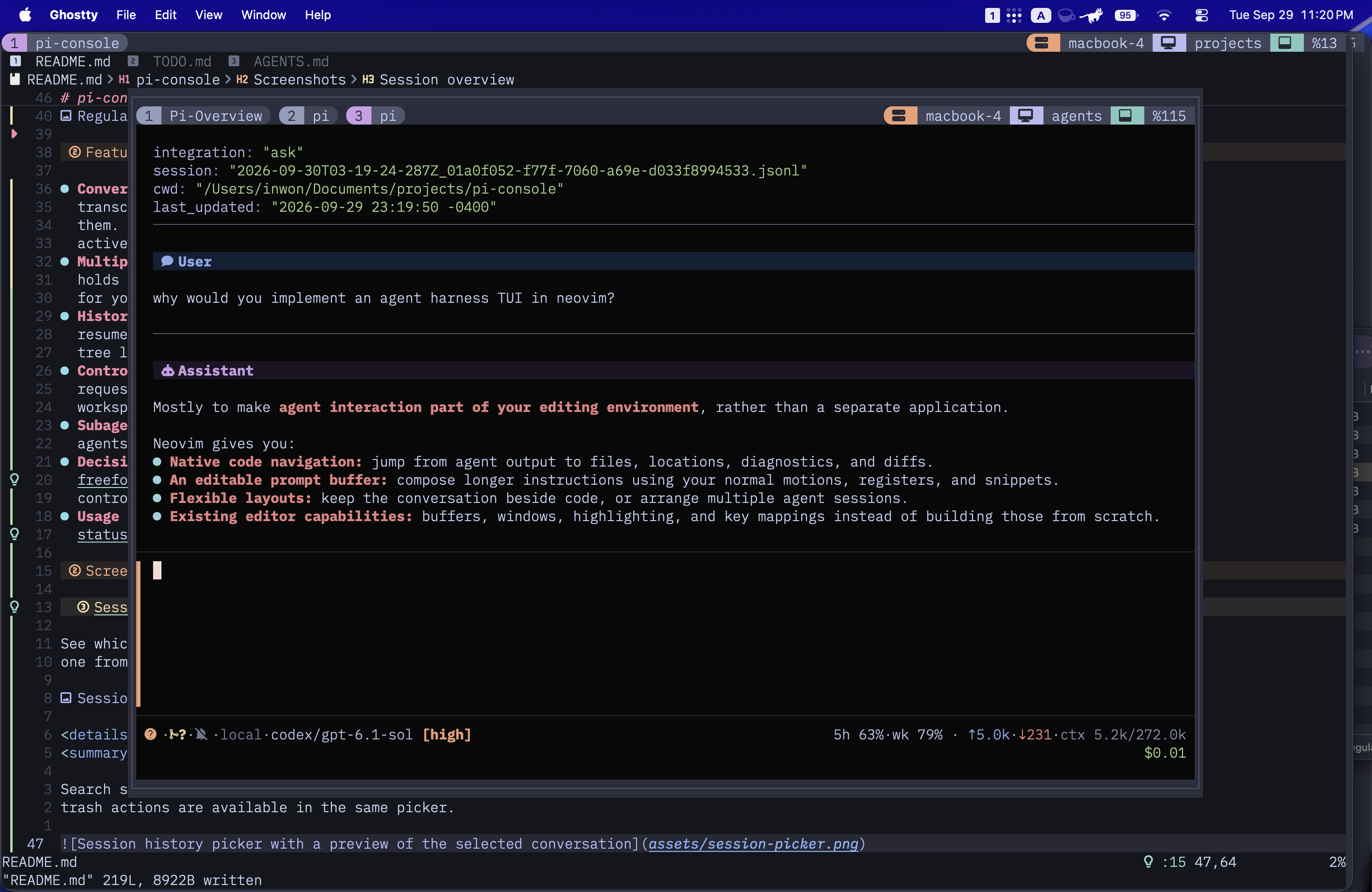Click the [high] reasoning level label
Viewport: 1372px width, 892px height.
(447, 734)
